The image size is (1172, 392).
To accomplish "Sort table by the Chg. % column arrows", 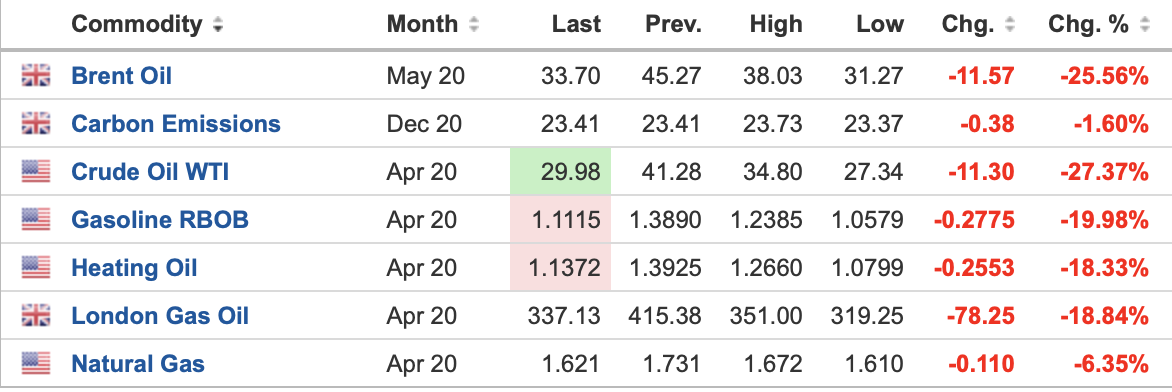I will pos(1144,25).
